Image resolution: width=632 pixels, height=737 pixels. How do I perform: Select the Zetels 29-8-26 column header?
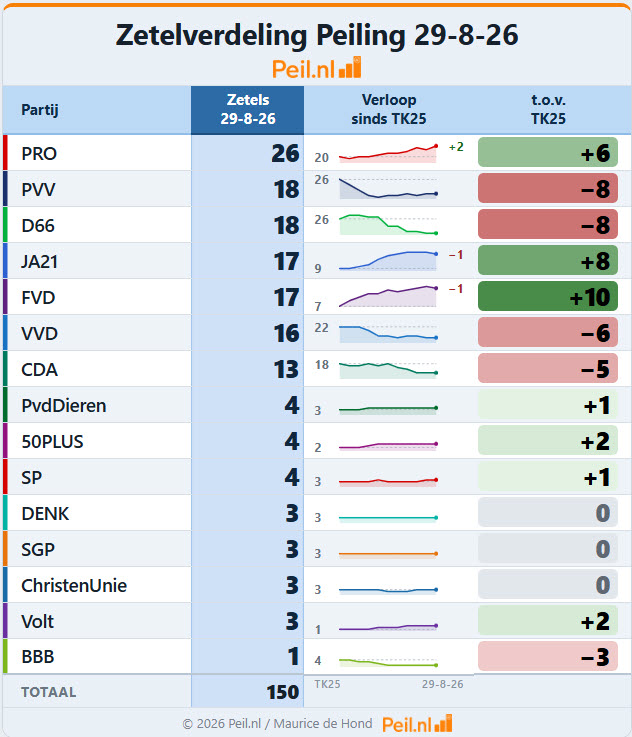click(248, 110)
